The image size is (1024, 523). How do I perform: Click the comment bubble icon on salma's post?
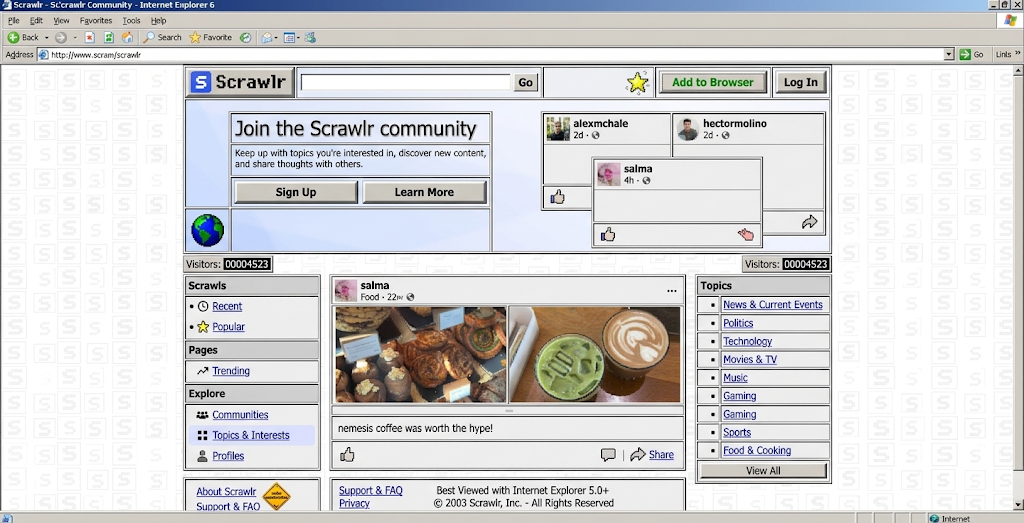coord(608,455)
